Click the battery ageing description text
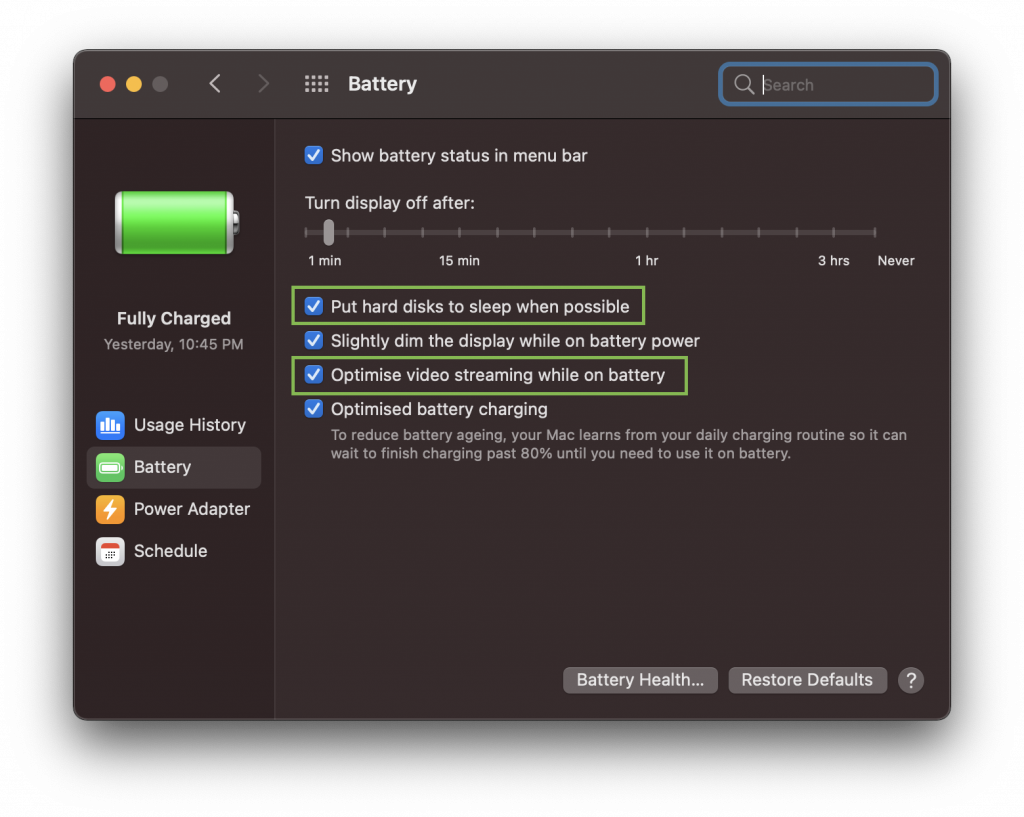The height and width of the screenshot is (817, 1024). click(618, 444)
